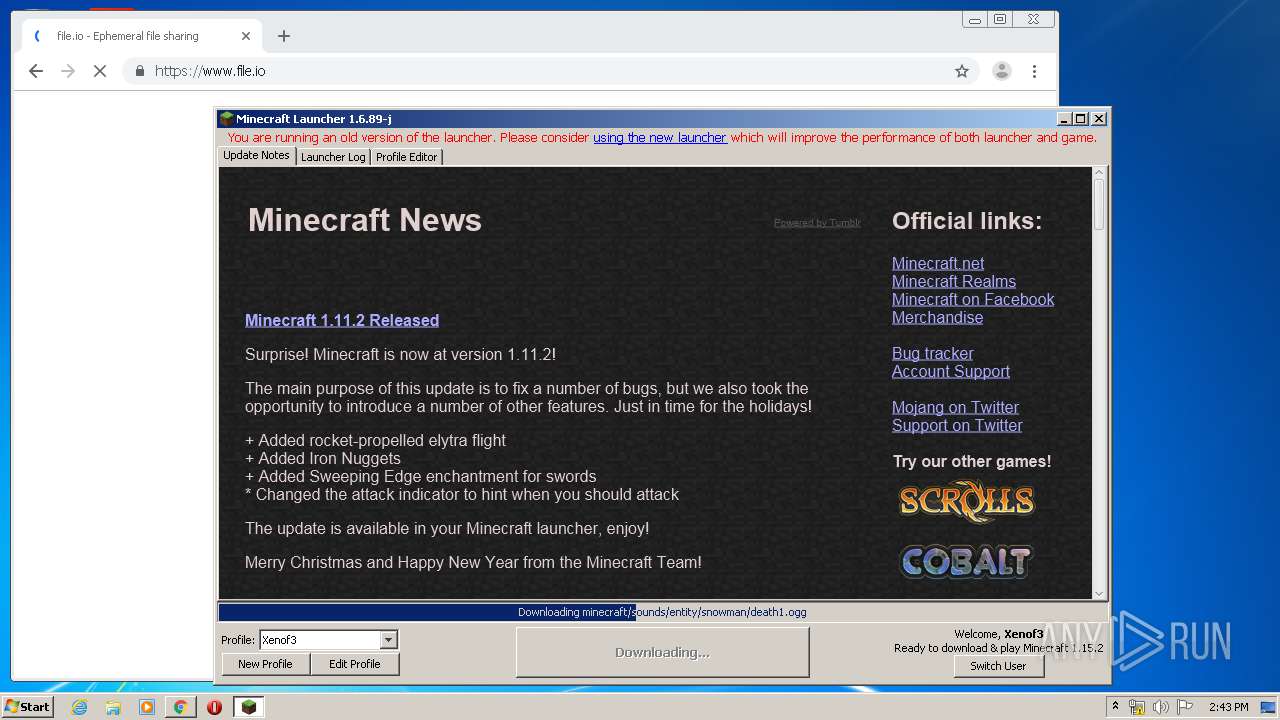Open the Windows Start menu
The height and width of the screenshot is (720, 1280).
click(x=27, y=707)
